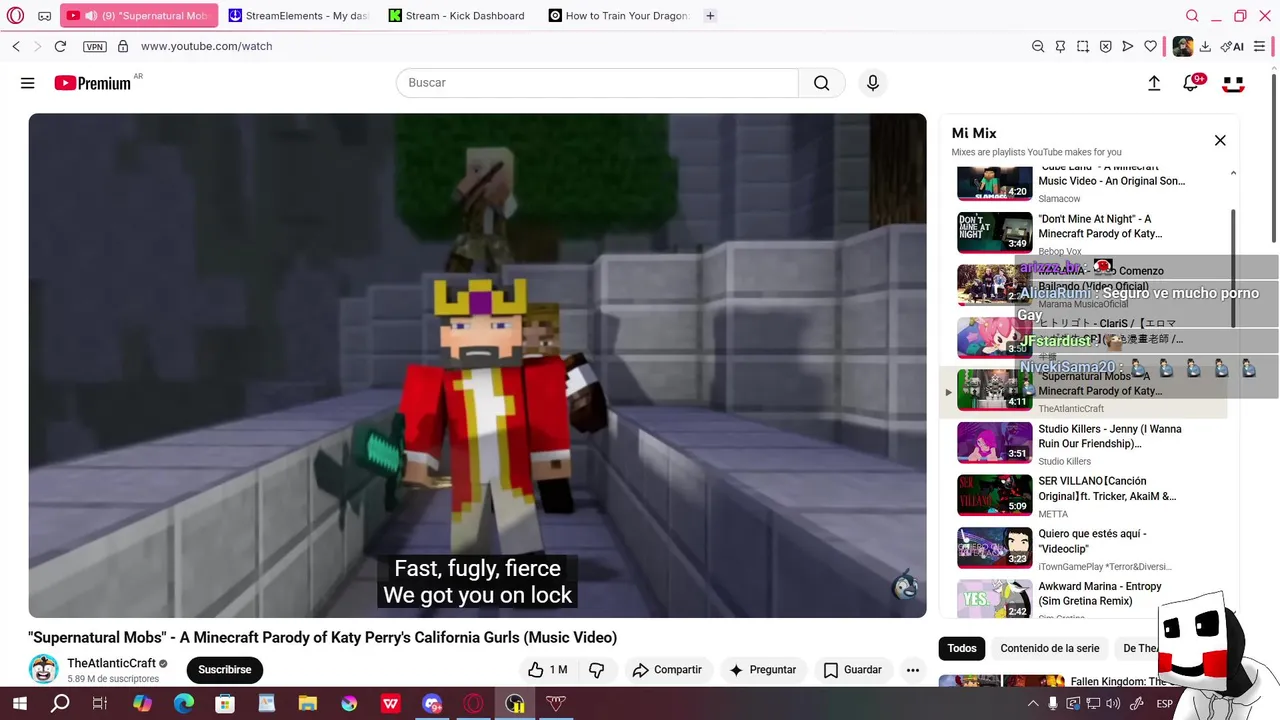The width and height of the screenshot is (1280, 720).
Task: Click the playlist scroll-up arrow
Action: pyautogui.click(x=1233, y=173)
